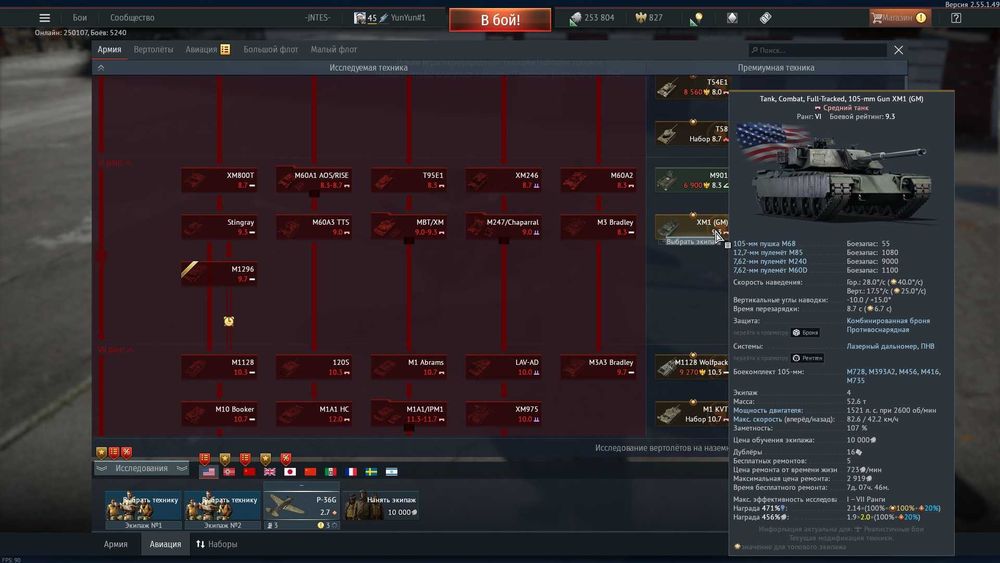Click the red badge above the USA flag

point(205,458)
